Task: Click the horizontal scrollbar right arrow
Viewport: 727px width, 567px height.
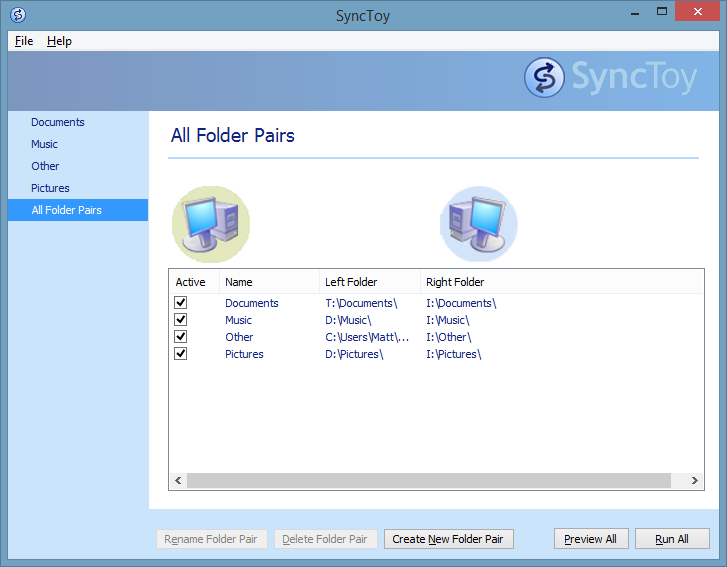Action: tap(695, 480)
